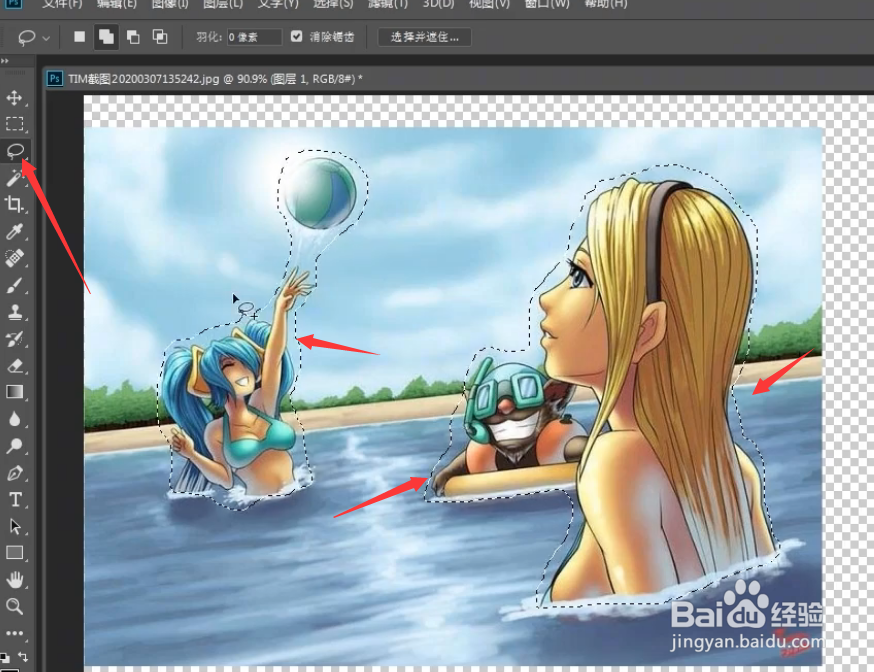Select the Zoom tool
The image size is (874, 672).
coord(14,606)
